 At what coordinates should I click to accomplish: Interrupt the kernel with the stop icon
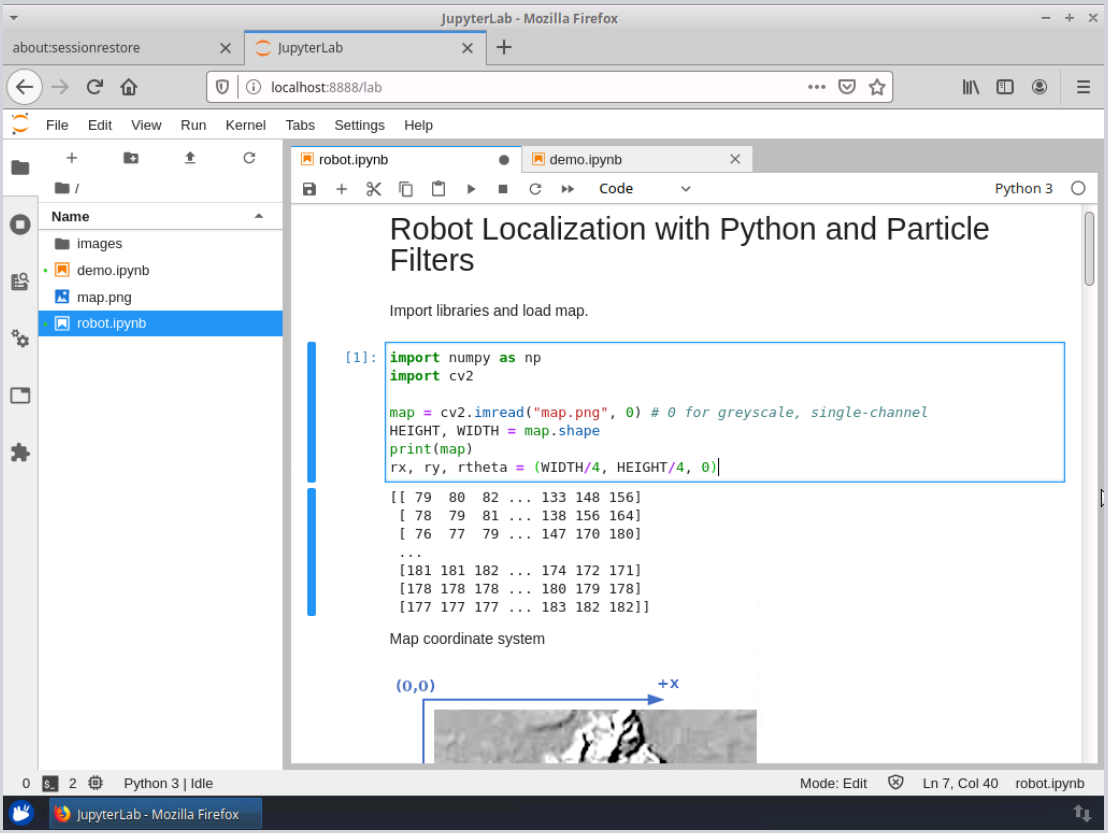(x=503, y=189)
